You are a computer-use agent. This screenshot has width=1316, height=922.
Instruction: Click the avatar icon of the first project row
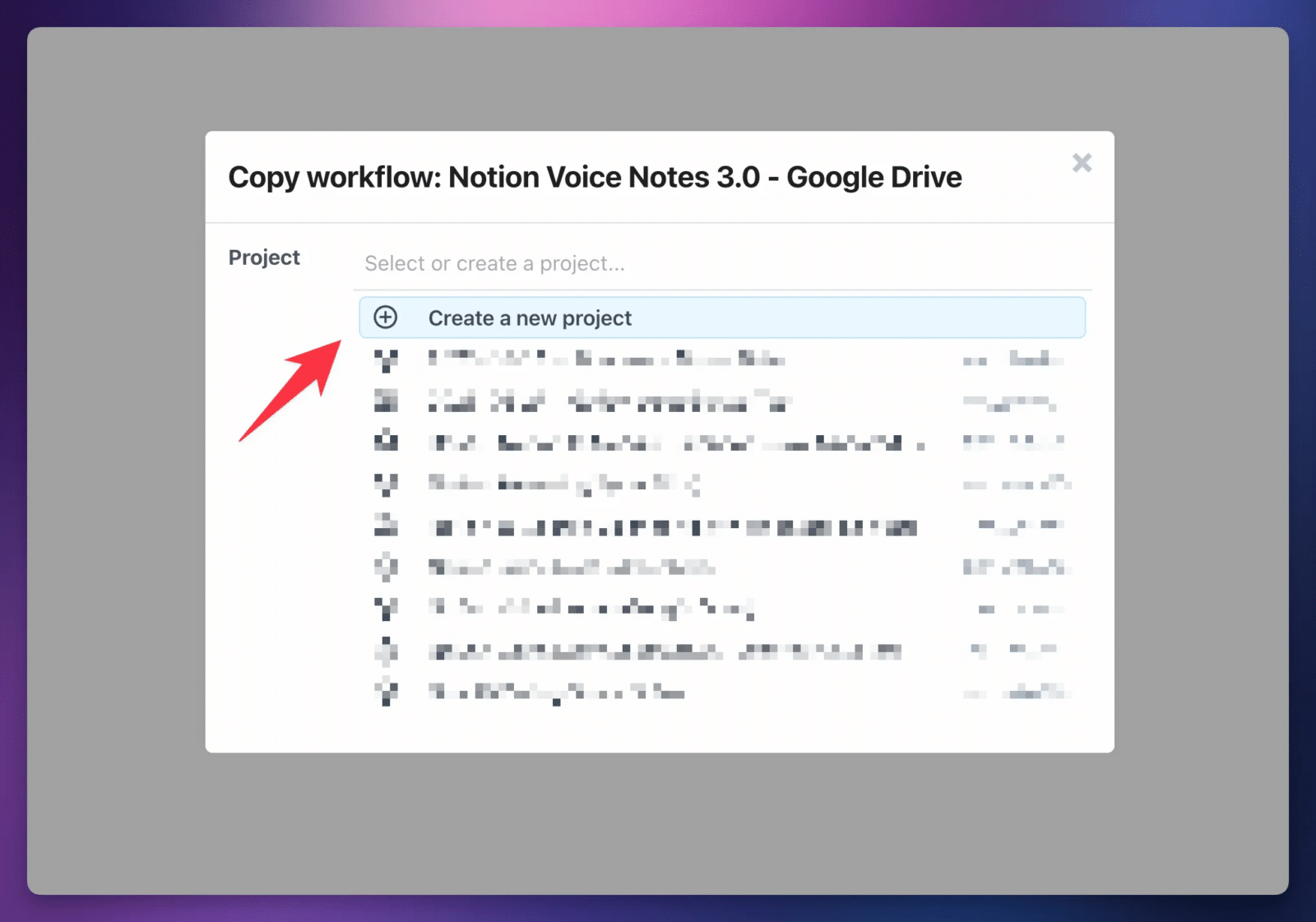pos(386,359)
